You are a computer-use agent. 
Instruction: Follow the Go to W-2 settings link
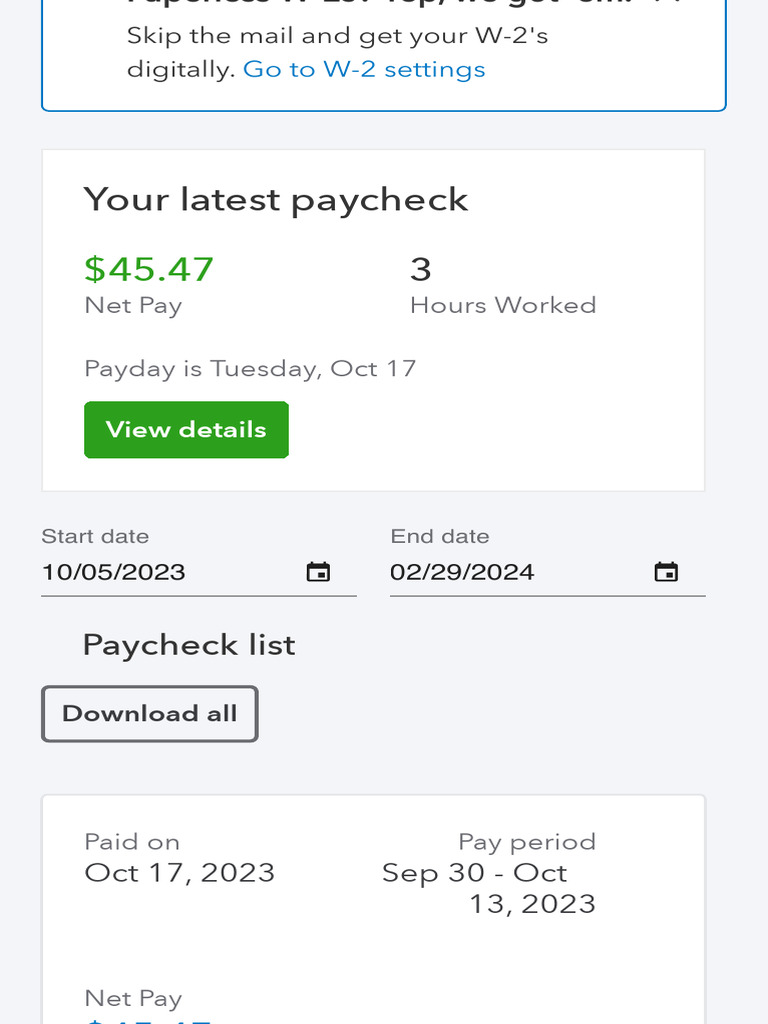click(x=364, y=69)
